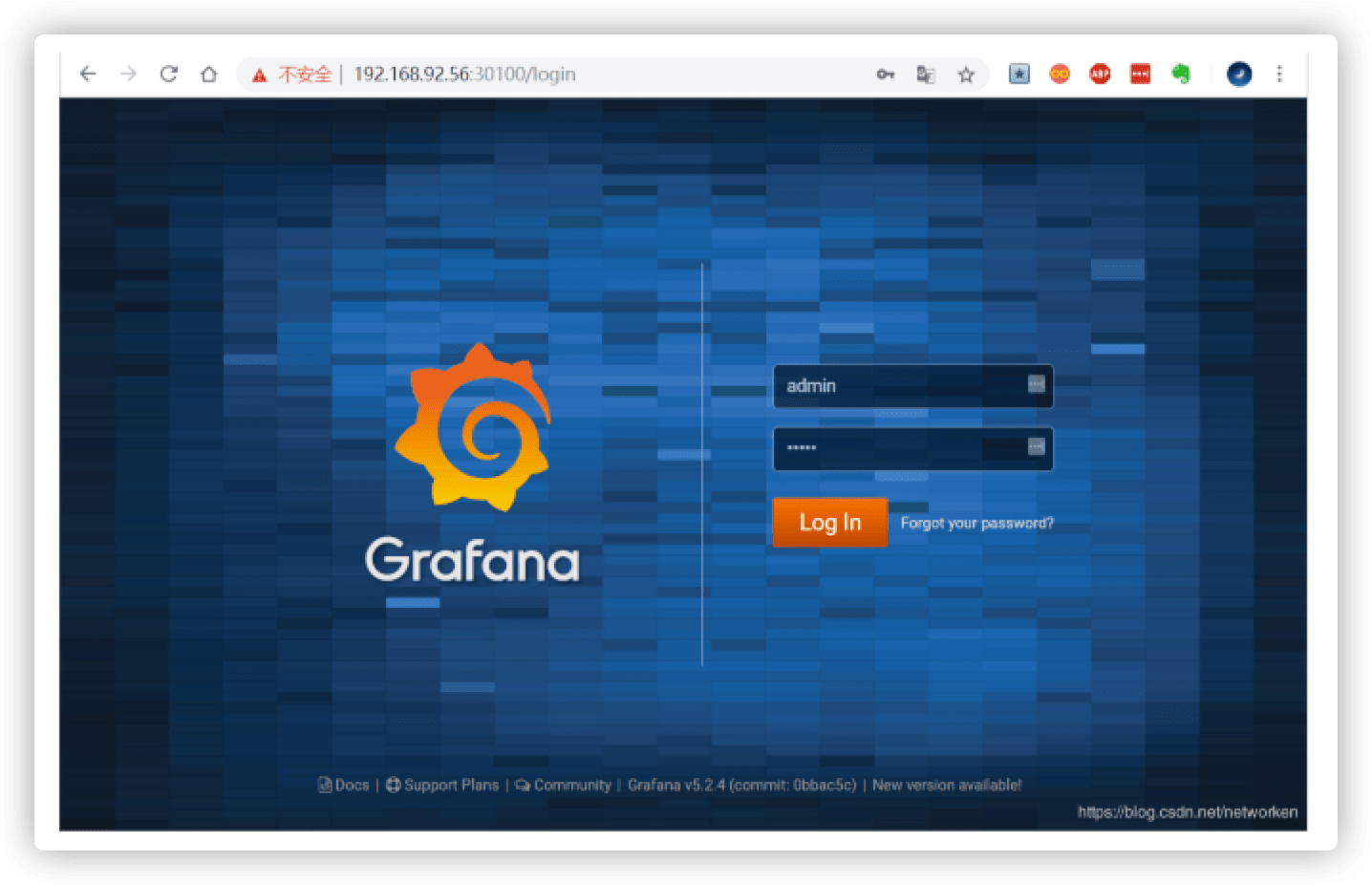Open the ABP ad blocker extension

point(1100,74)
